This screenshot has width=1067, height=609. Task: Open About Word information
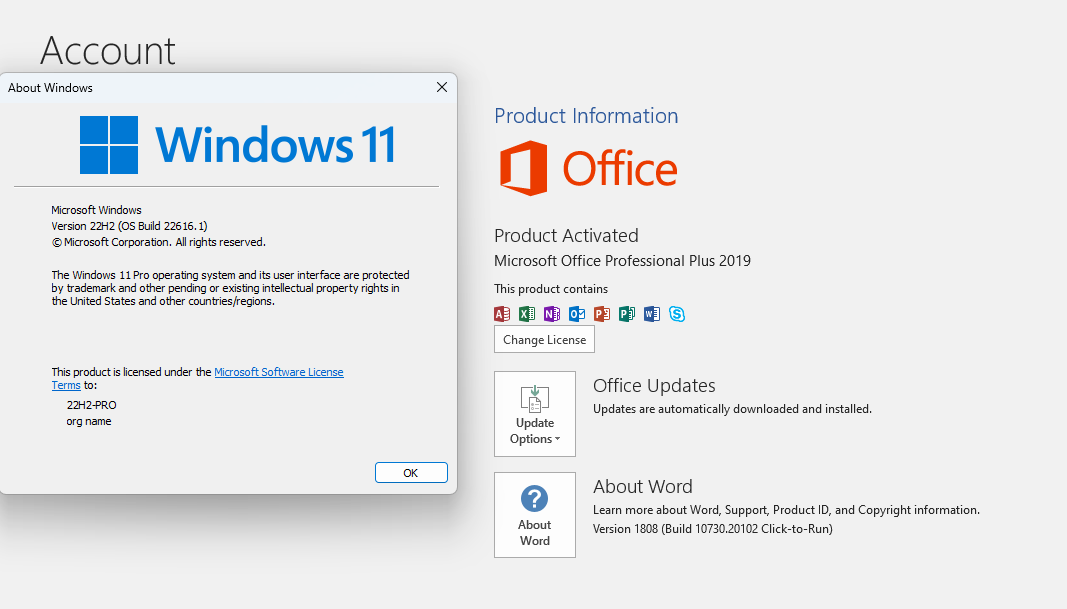coord(535,515)
